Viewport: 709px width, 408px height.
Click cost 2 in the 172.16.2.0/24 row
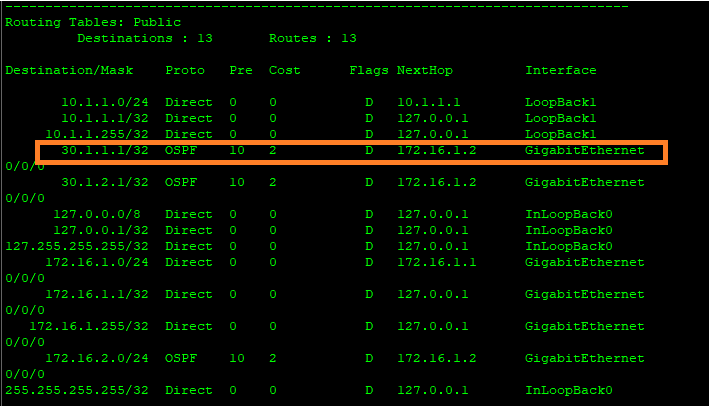(273, 359)
